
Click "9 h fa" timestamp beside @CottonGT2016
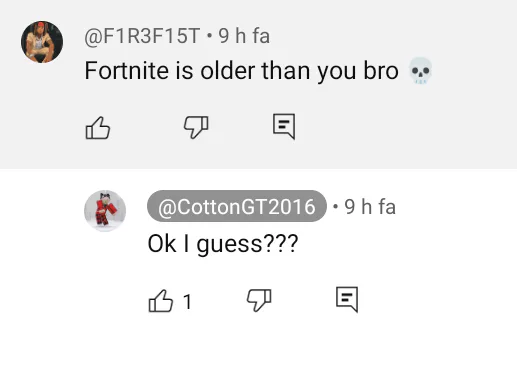pos(370,207)
